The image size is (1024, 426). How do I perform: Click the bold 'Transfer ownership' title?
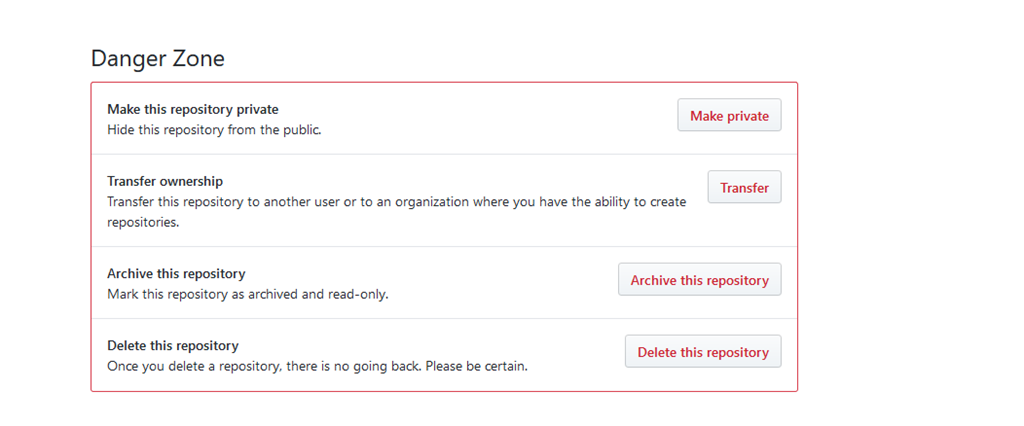pos(165,181)
